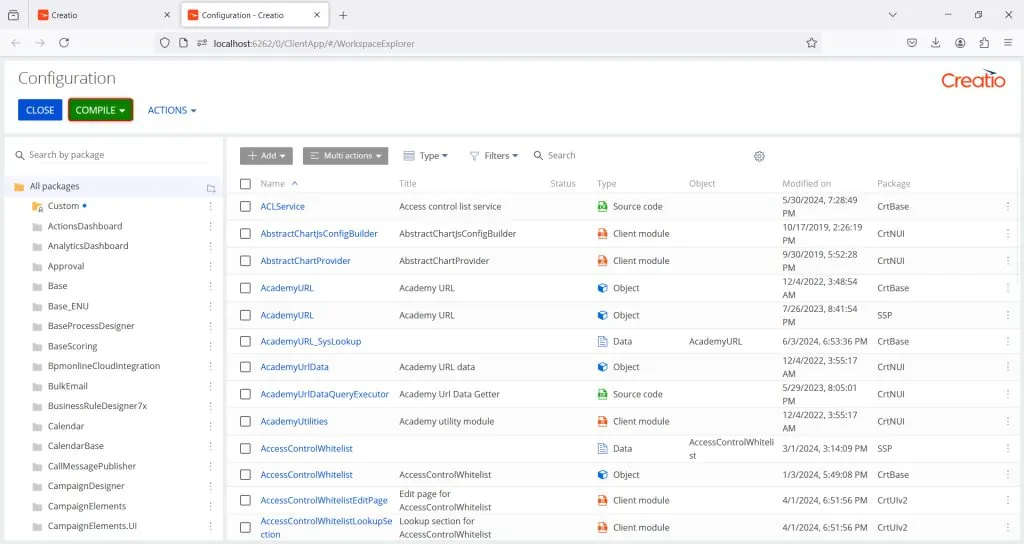Open the table settings gear icon

click(759, 156)
